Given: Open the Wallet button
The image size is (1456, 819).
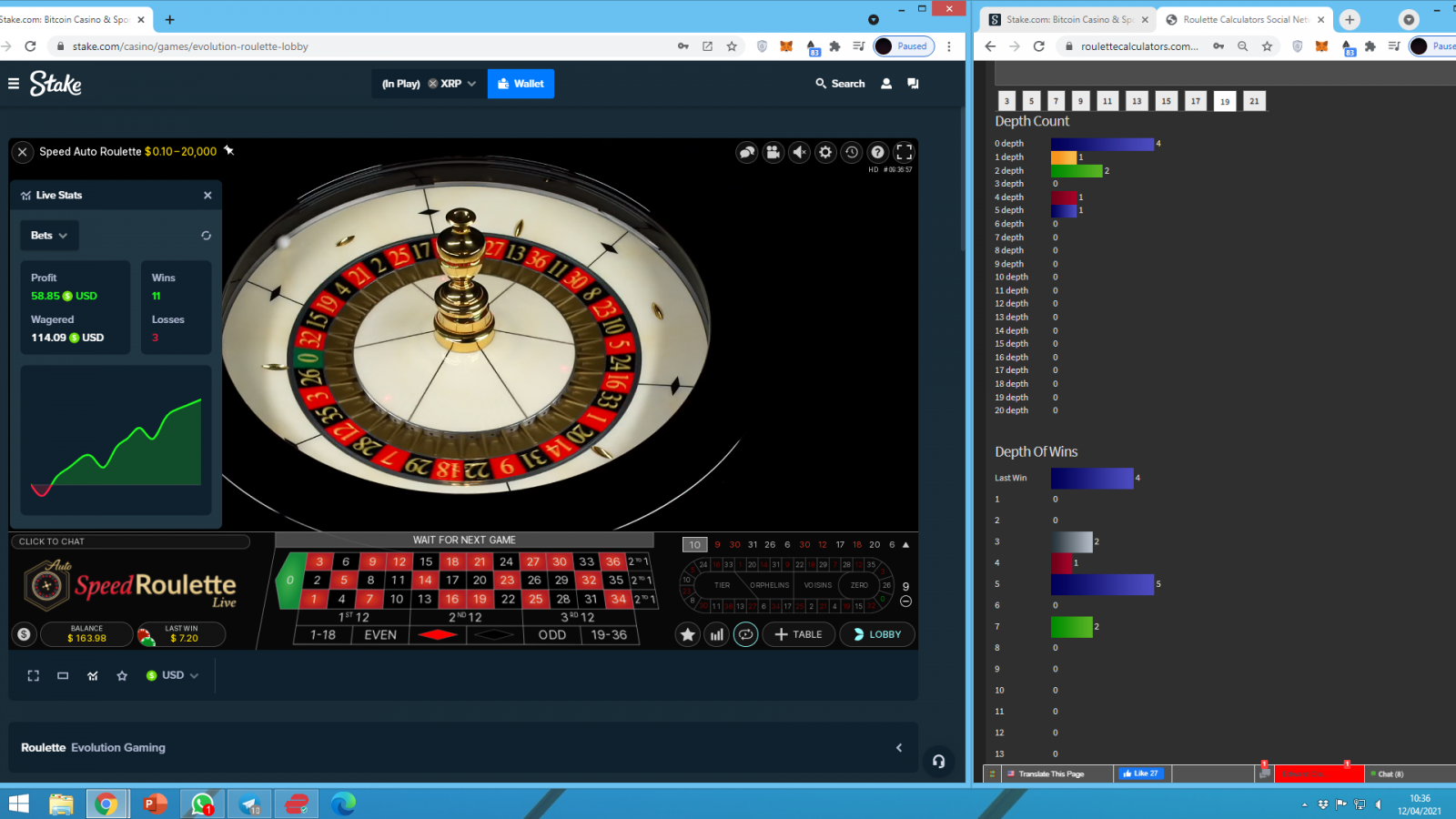Looking at the screenshot, I should pos(521,84).
